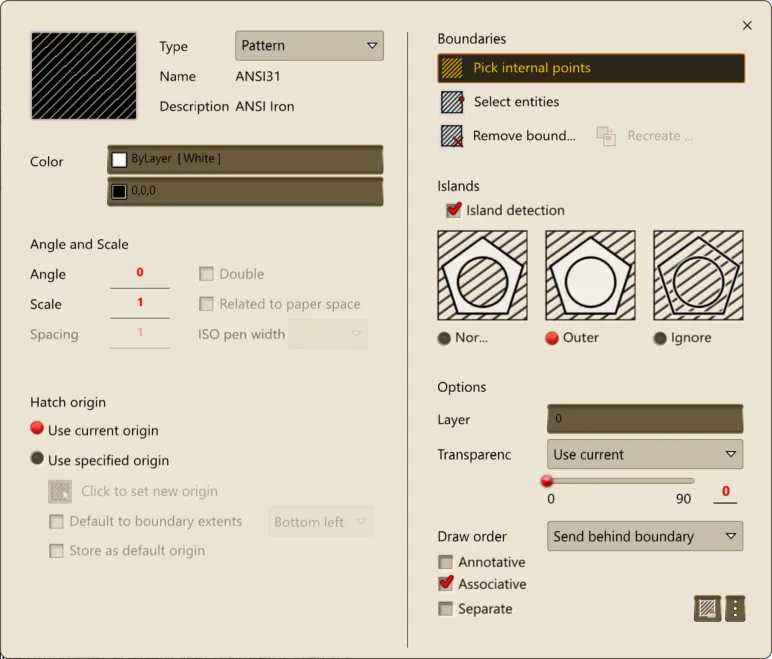The width and height of the screenshot is (772, 659).
Task: Click the Angle value input field
Action: click(x=140, y=273)
